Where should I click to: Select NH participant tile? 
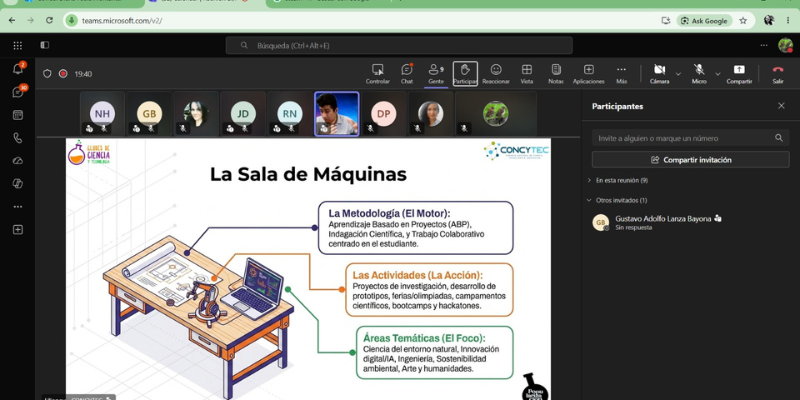[102, 114]
